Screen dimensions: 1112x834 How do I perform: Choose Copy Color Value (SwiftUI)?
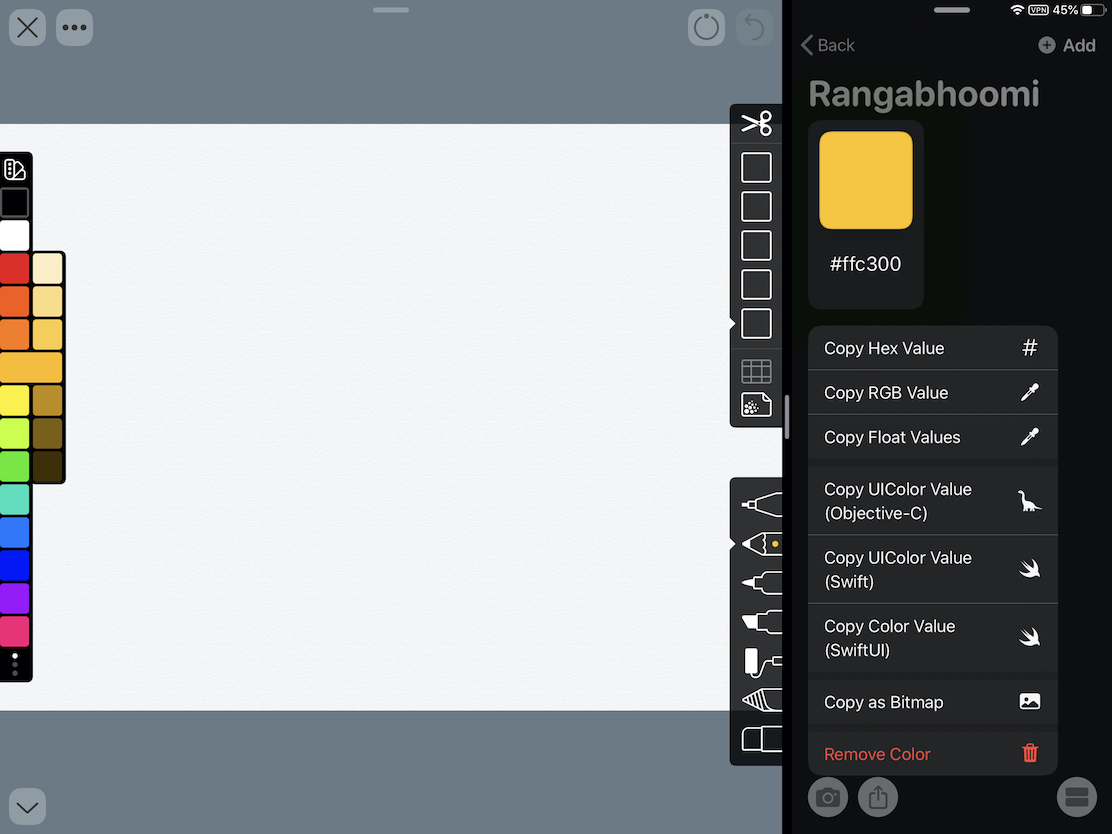[x=933, y=638]
